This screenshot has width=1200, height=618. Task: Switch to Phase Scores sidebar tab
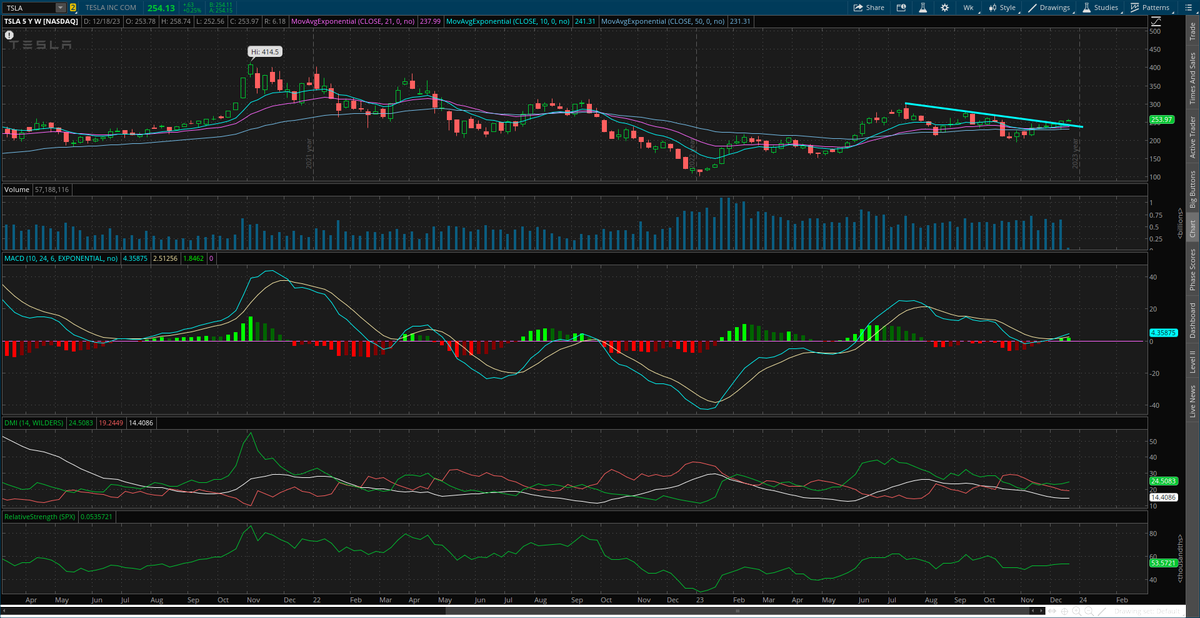pos(1191,271)
